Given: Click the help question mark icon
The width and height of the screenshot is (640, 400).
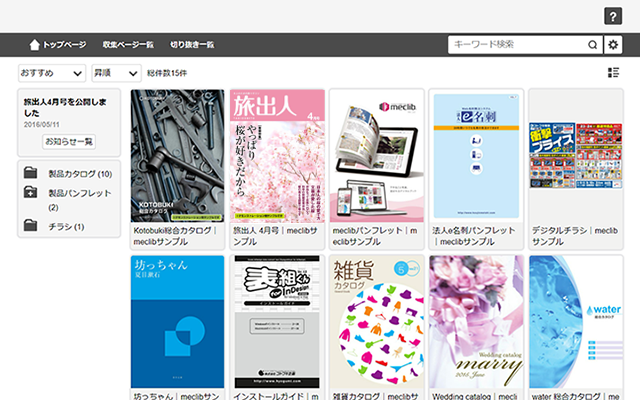Looking at the screenshot, I should coord(614,16).
